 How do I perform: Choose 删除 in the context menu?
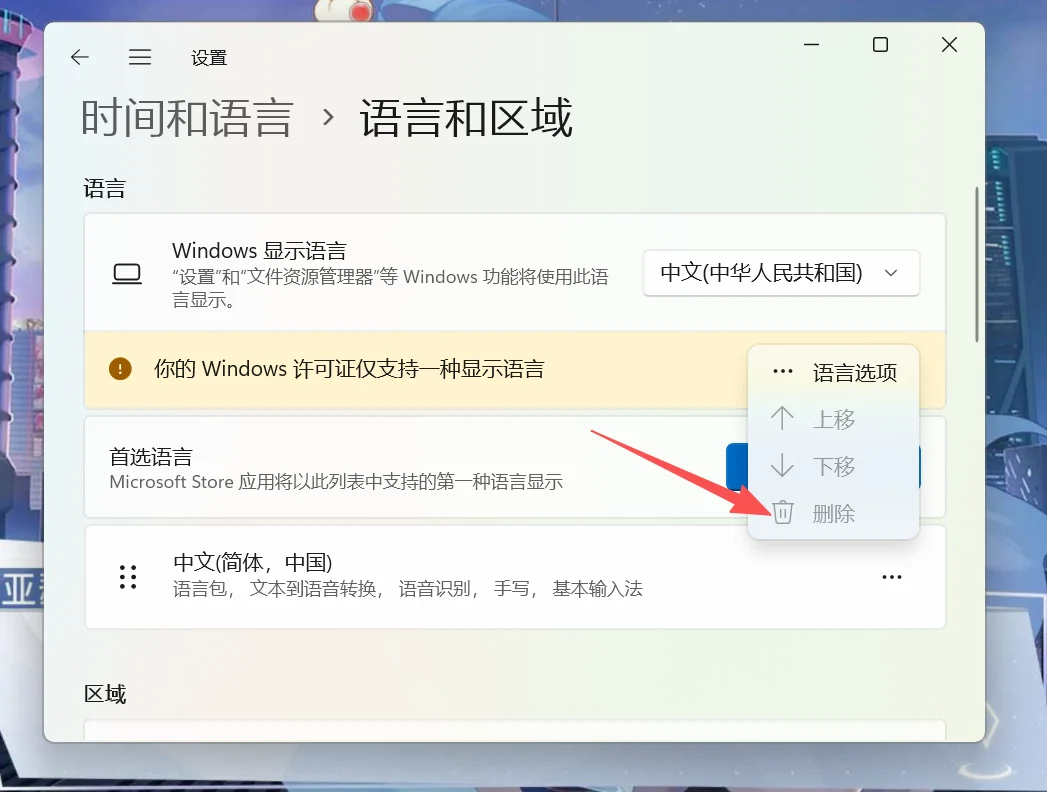click(833, 513)
